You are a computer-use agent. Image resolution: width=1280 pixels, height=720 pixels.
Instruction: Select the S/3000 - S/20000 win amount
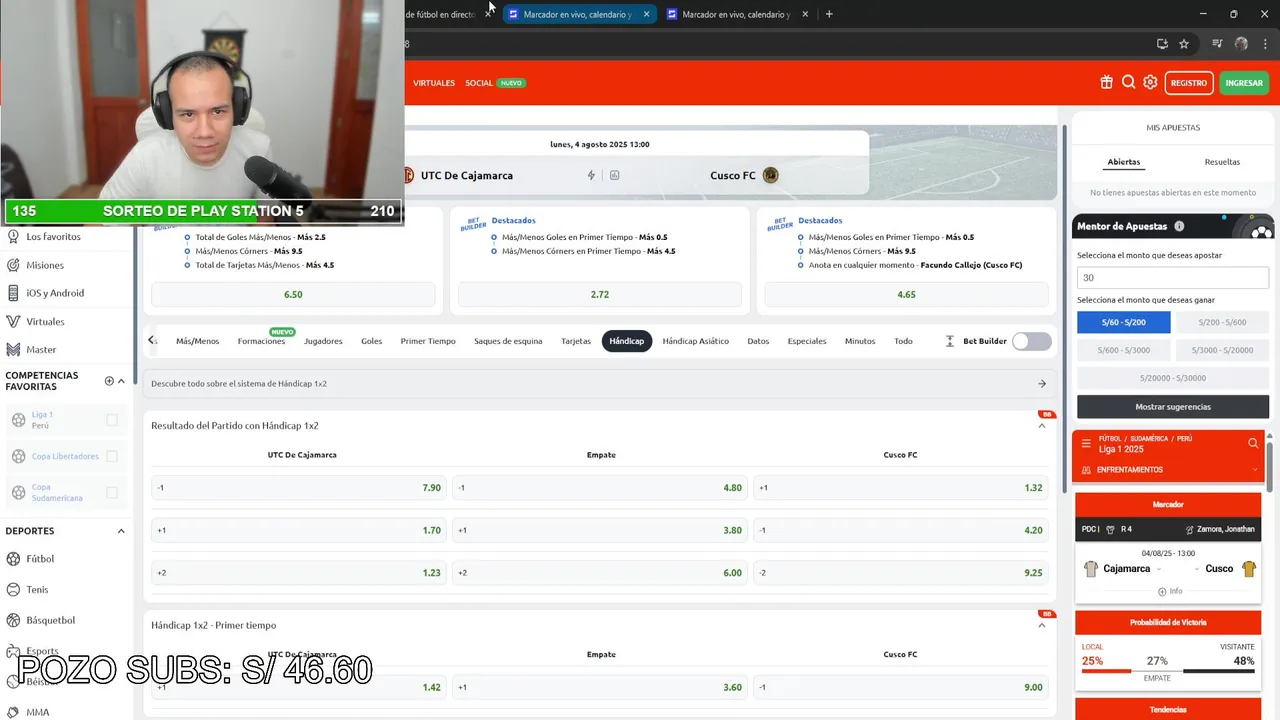1222,350
